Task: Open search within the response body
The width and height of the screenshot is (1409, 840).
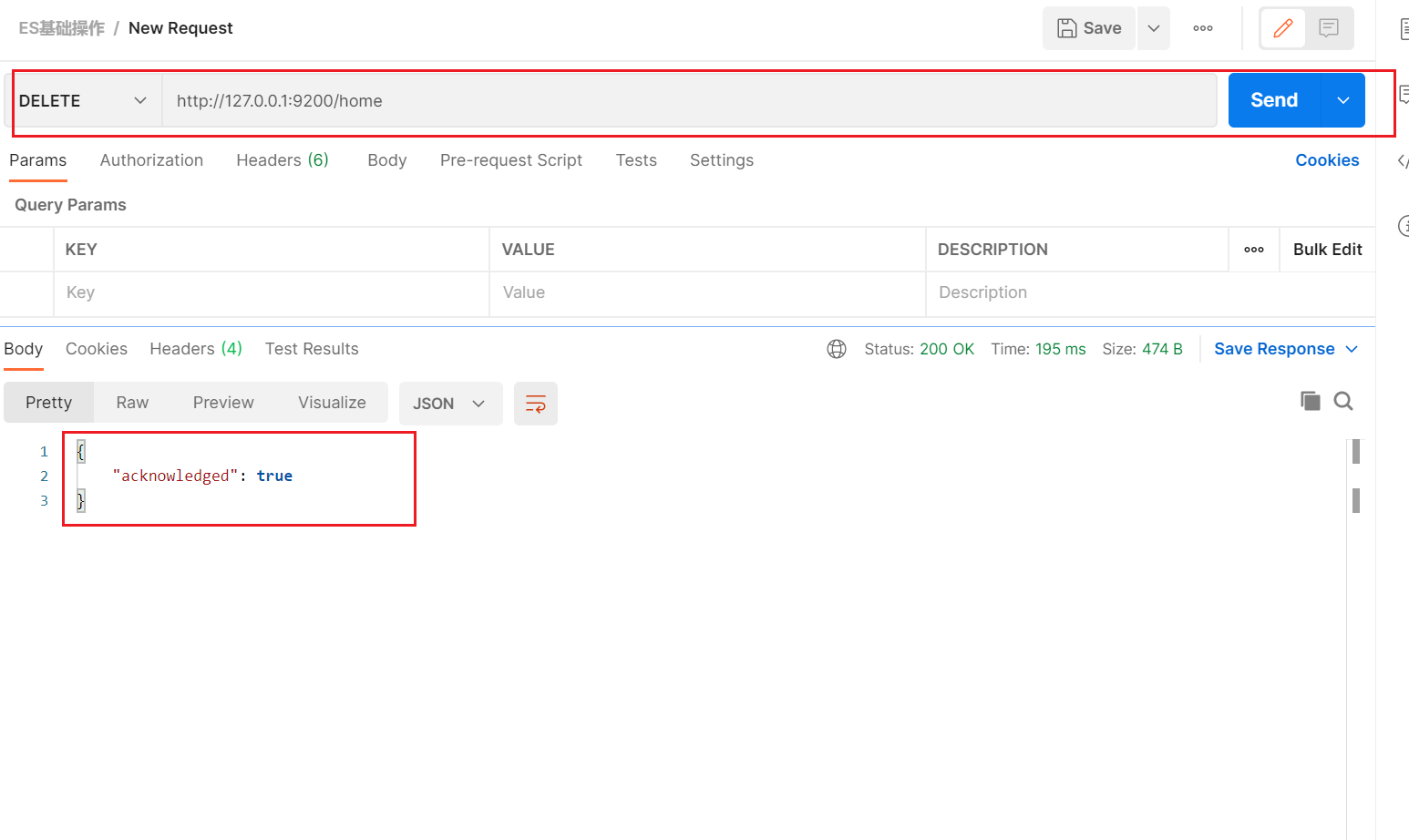Action: [x=1344, y=401]
